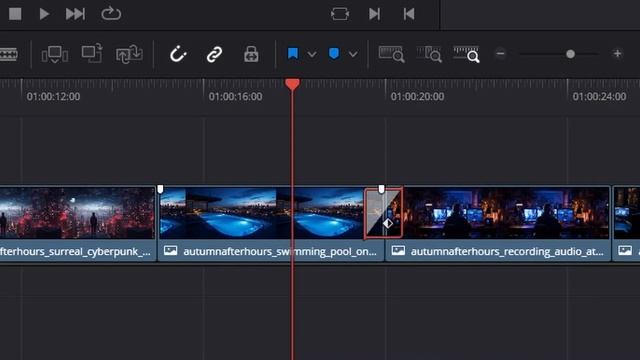Viewport: 640px width, 360px height.
Task: Click the blue Flag icon
Action: click(293, 53)
